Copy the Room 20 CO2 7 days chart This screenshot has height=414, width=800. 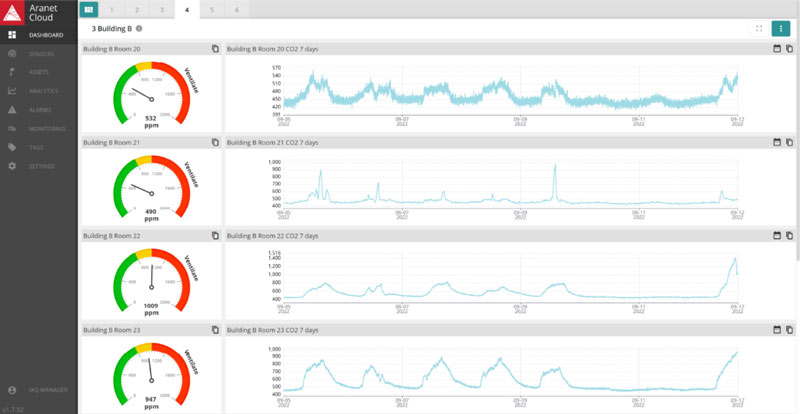tap(789, 49)
